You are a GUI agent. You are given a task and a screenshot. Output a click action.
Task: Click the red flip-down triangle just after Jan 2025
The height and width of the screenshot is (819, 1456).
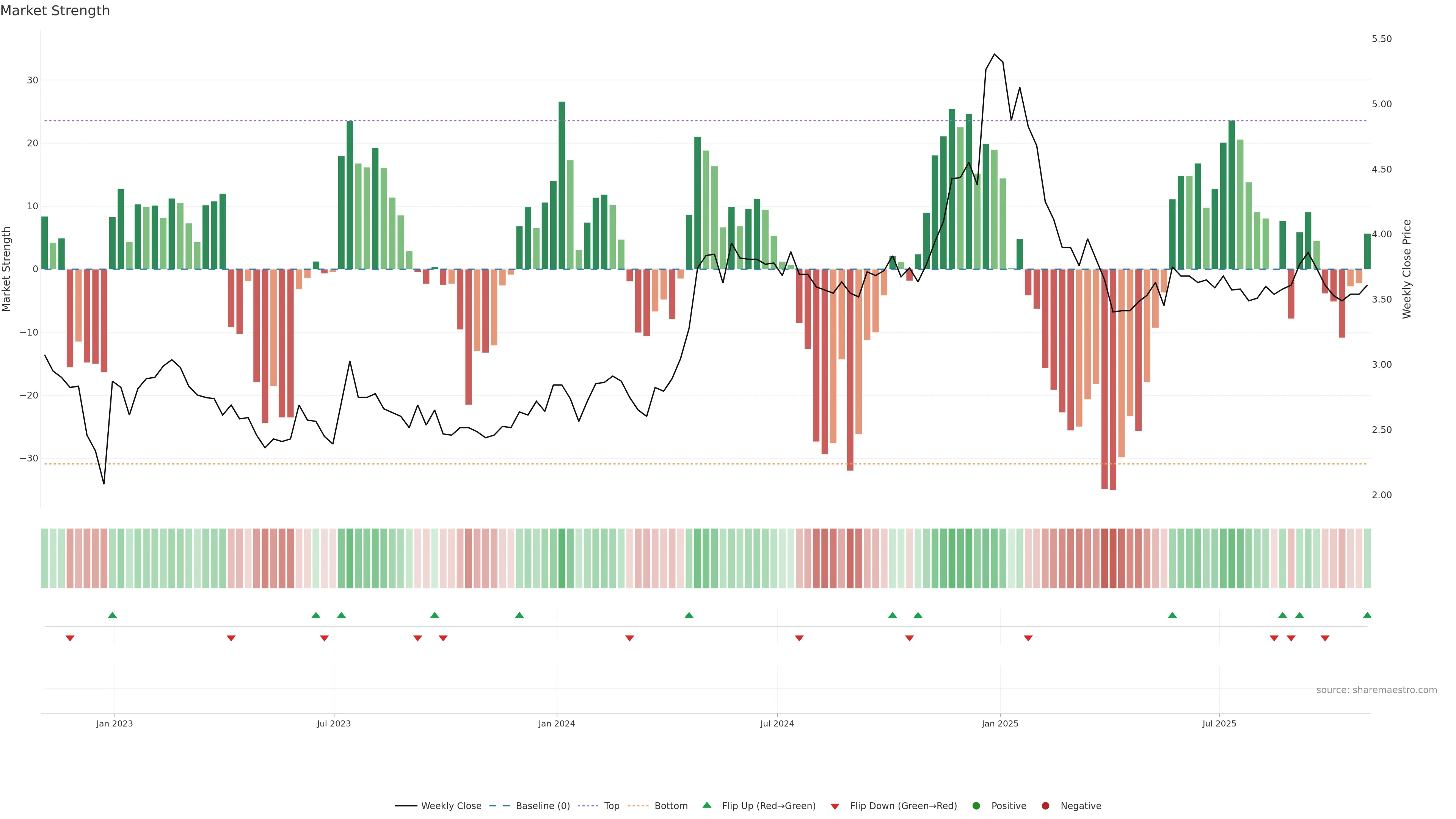point(1028,638)
